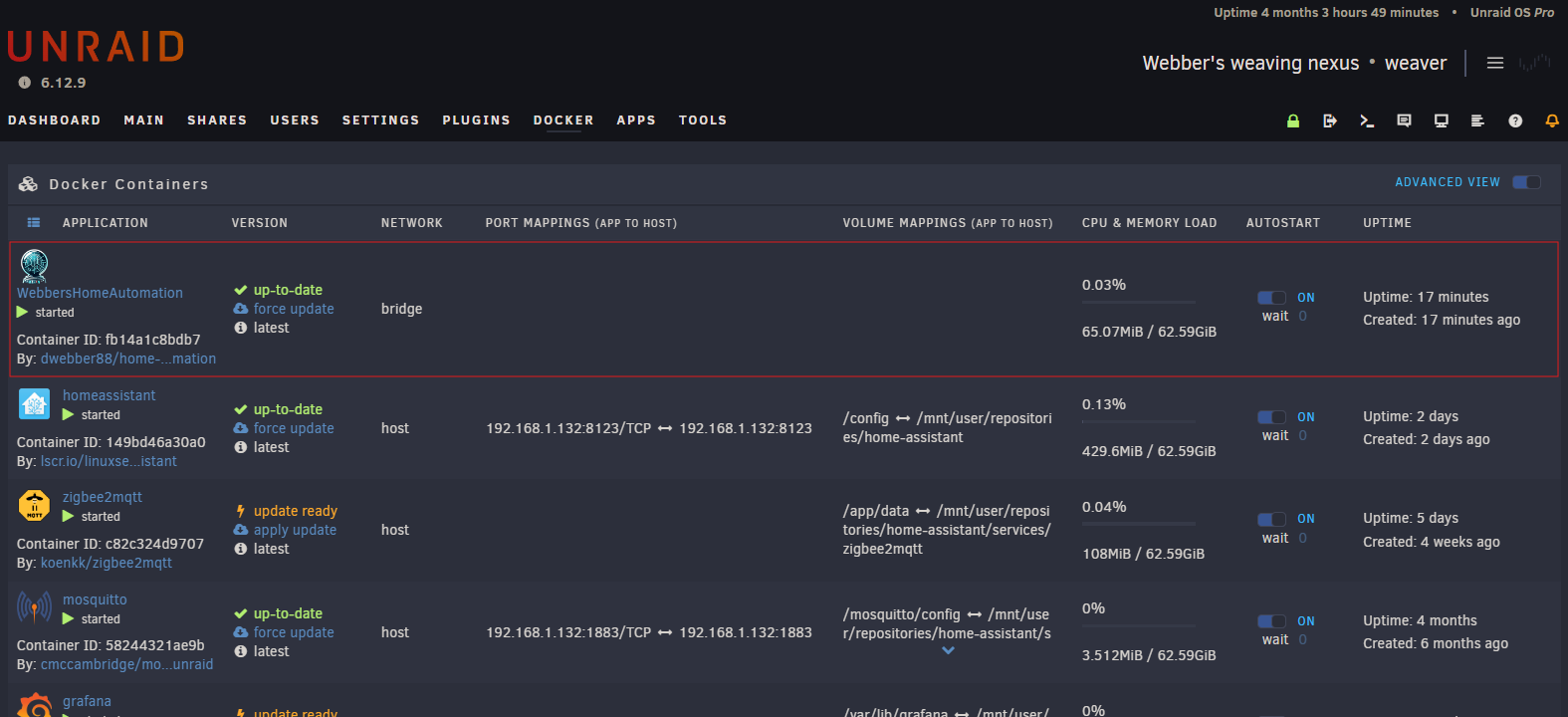Click apply update for zigbee2mqtt
Screen dimensions: 1568x717
tap(295, 530)
